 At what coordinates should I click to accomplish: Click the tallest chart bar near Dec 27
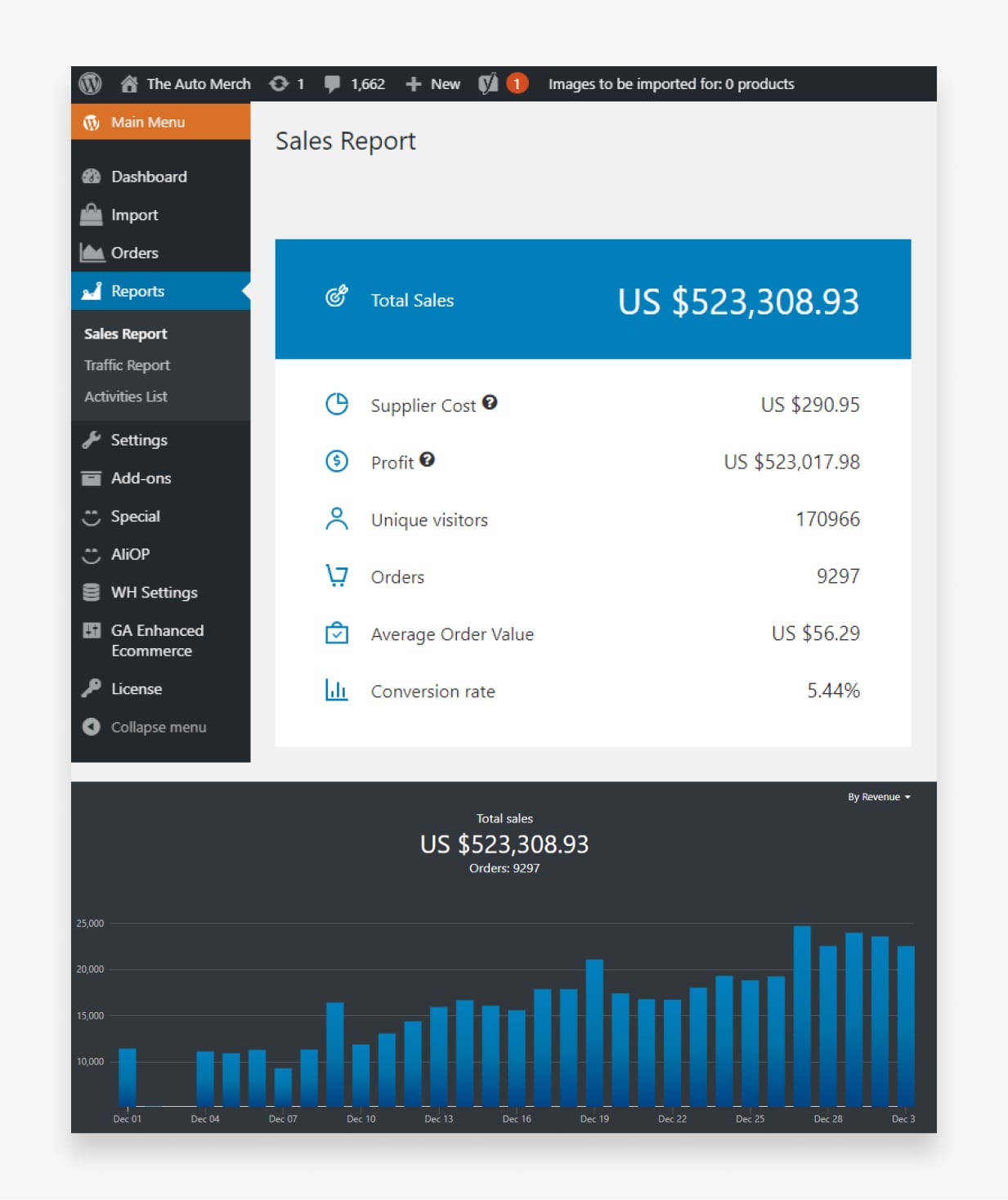[x=802, y=1015]
